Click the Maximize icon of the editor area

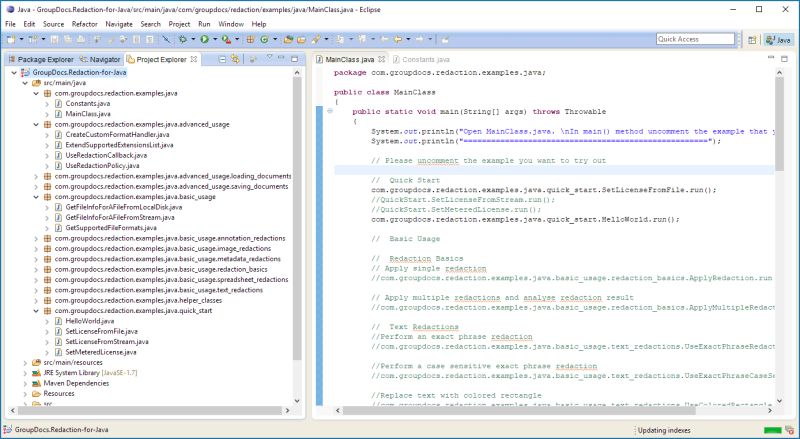[x=785, y=59]
